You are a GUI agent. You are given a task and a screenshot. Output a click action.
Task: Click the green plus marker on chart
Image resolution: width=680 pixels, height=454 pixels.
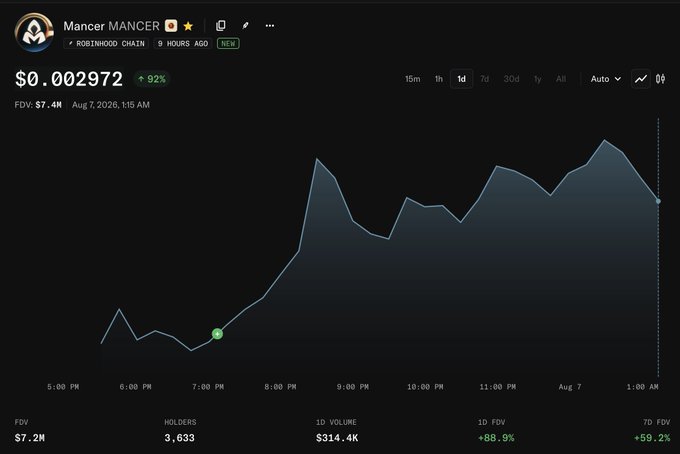click(x=217, y=334)
